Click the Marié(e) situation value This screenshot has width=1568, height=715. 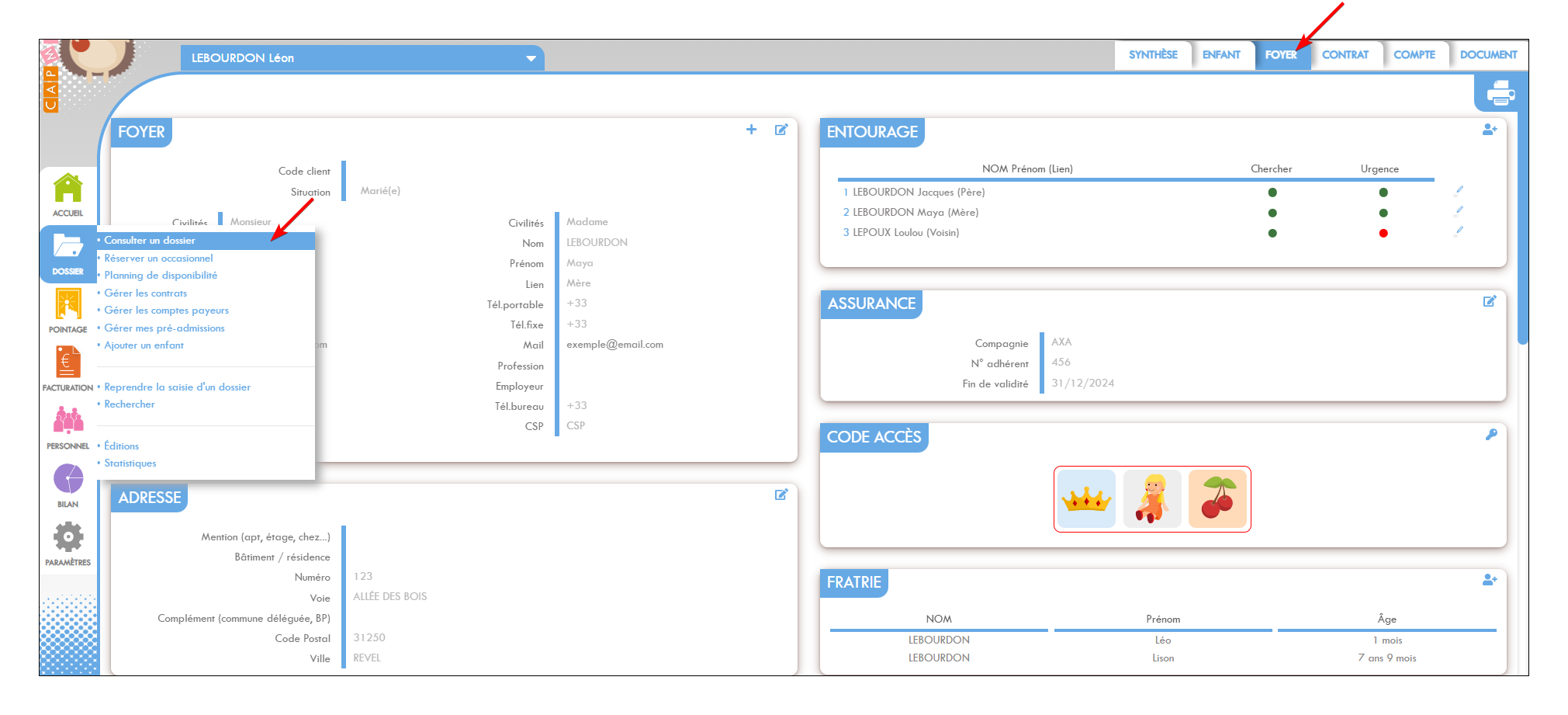tap(380, 191)
